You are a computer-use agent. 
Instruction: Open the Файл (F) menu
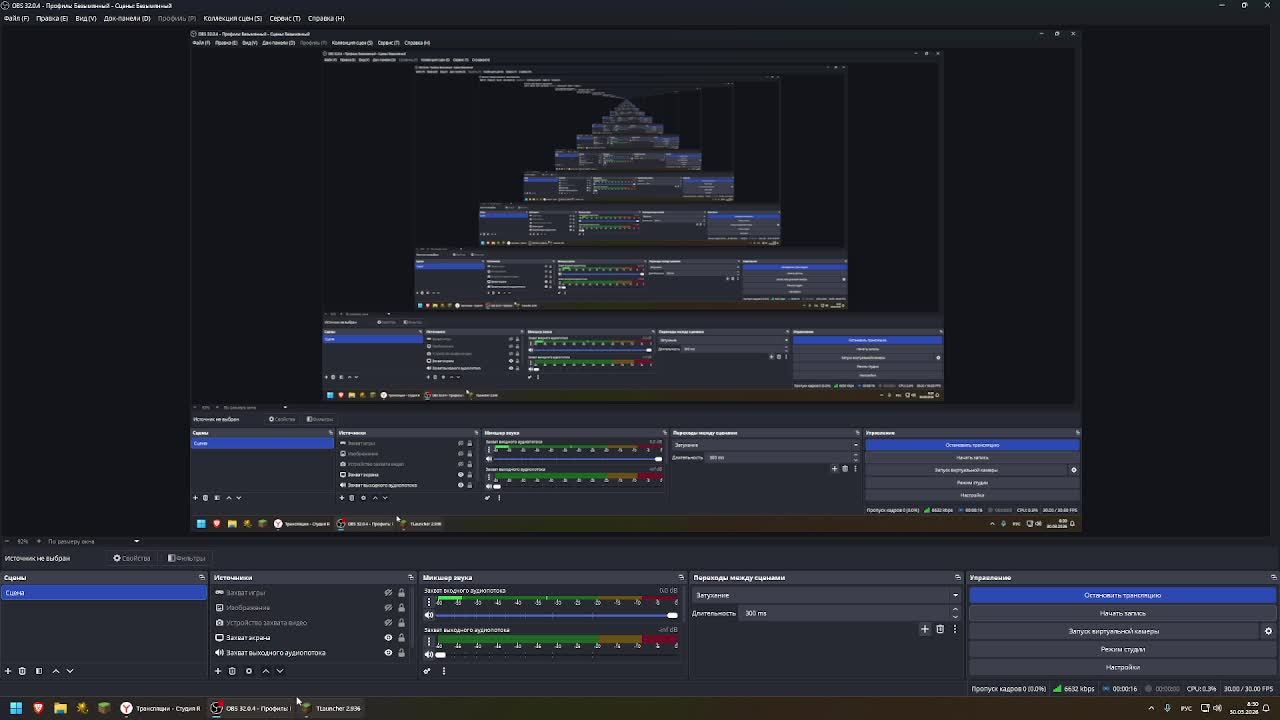[x=16, y=18]
